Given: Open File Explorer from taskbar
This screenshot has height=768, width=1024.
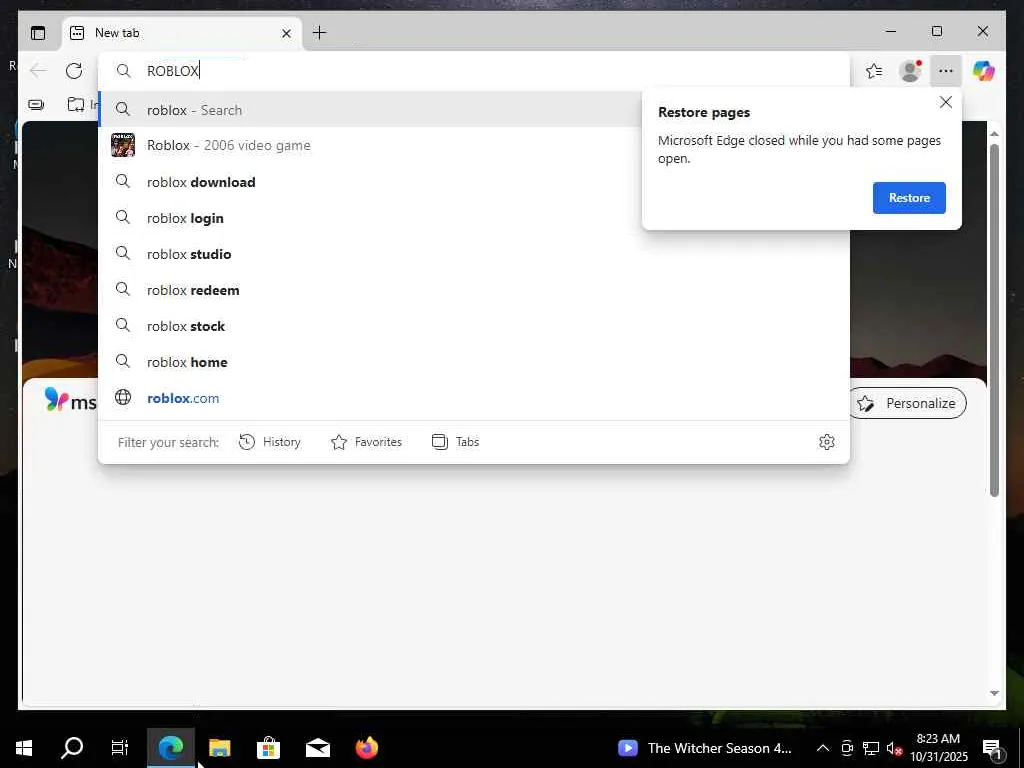Looking at the screenshot, I should coord(219,748).
